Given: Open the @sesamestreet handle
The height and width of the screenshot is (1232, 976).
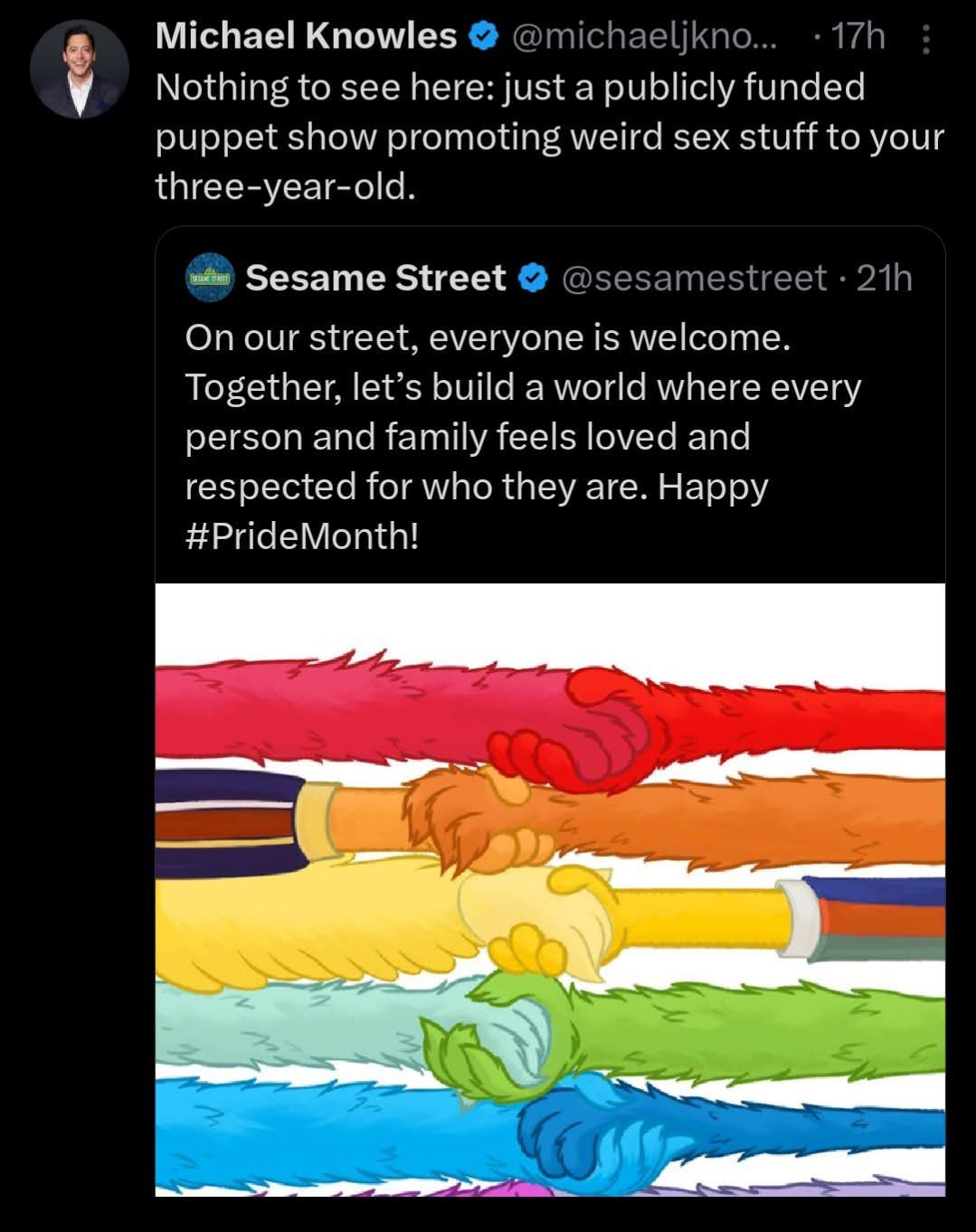Looking at the screenshot, I should [x=694, y=278].
